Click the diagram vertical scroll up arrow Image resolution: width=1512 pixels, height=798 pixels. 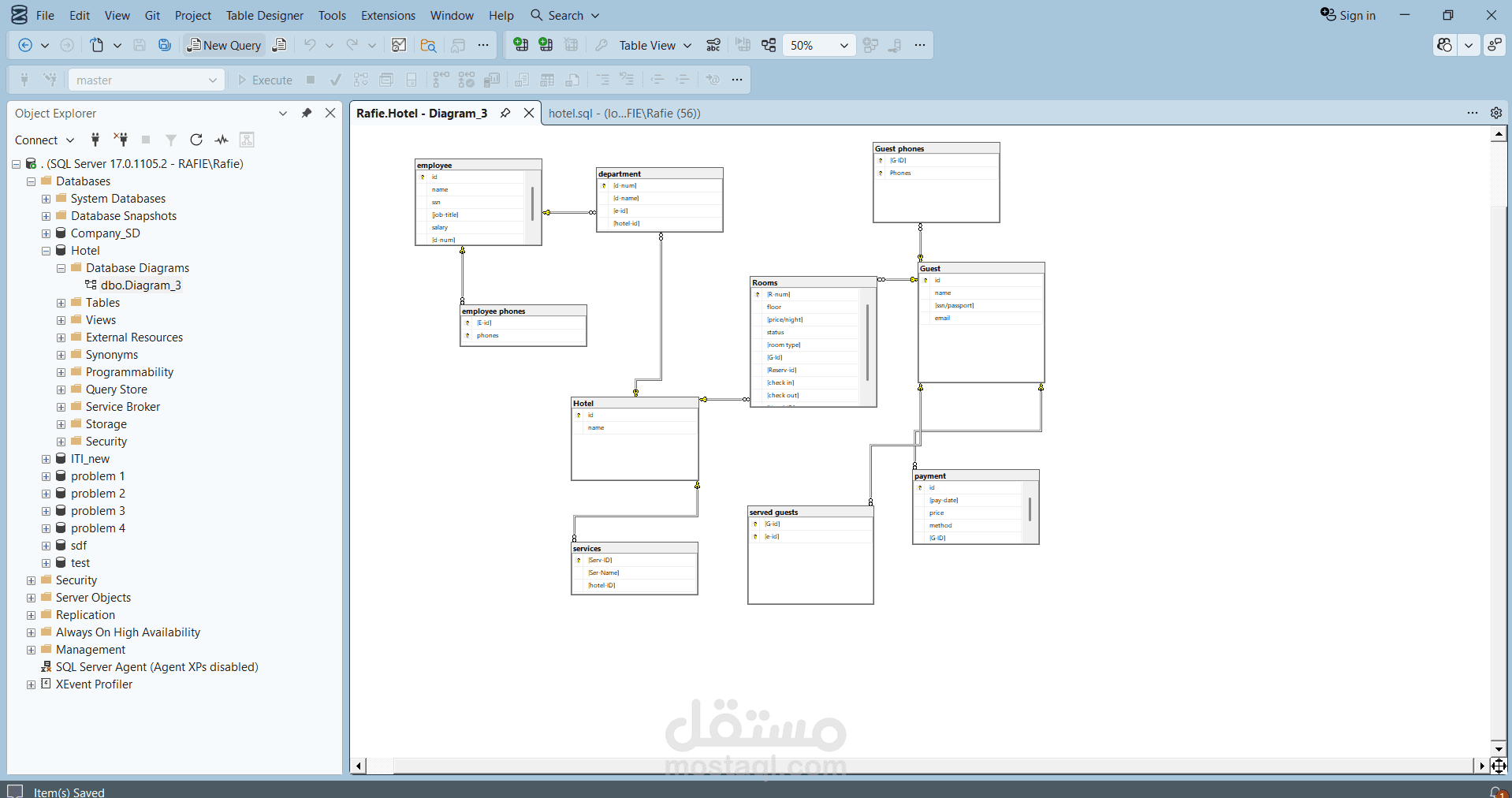point(1499,135)
